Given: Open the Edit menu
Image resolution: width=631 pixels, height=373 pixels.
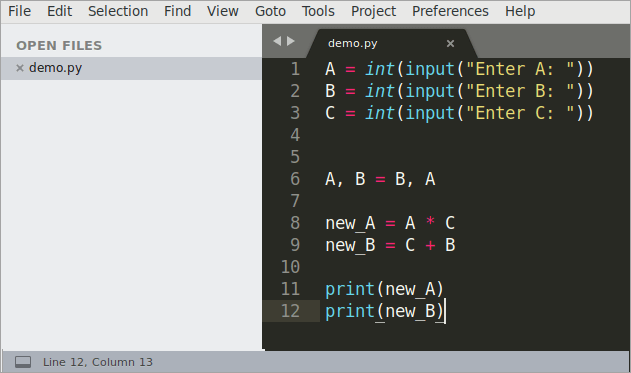Looking at the screenshot, I should click(60, 11).
